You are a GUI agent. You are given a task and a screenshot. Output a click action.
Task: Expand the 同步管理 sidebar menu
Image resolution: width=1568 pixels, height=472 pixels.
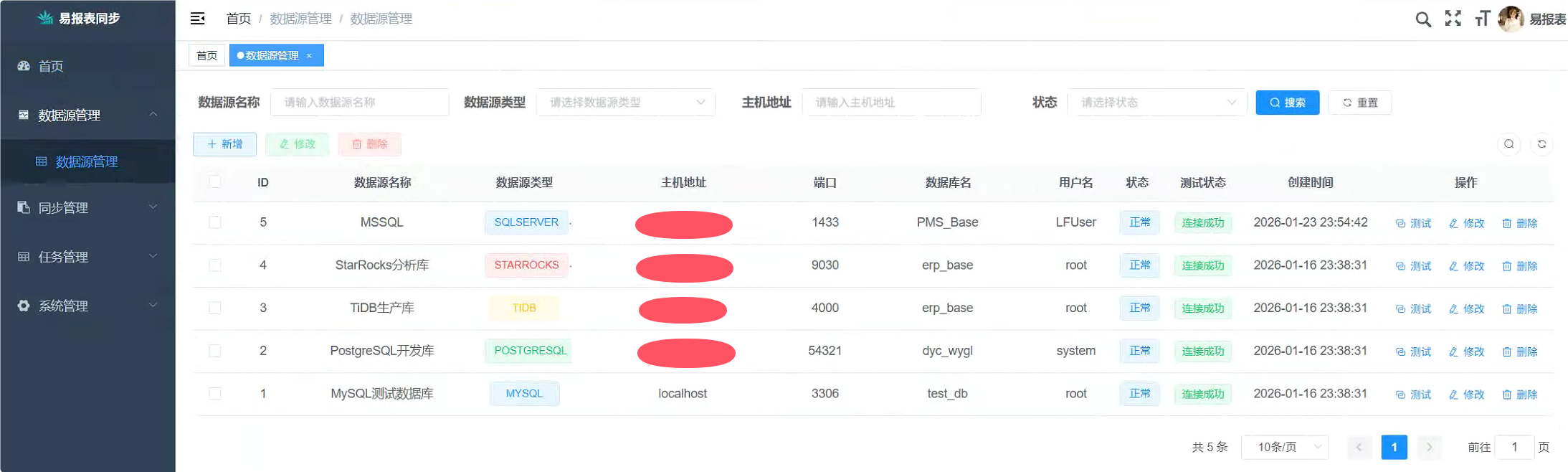point(87,207)
